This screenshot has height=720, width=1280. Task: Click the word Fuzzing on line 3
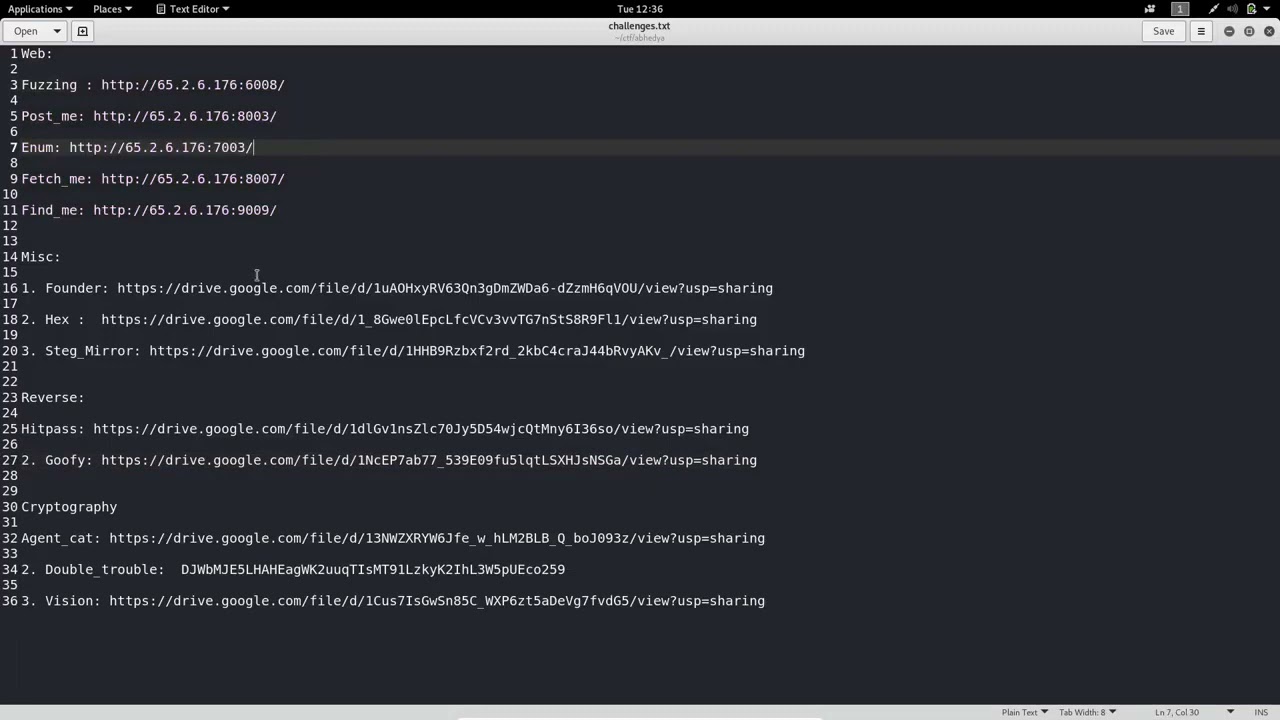pyautogui.click(x=49, y=85)
